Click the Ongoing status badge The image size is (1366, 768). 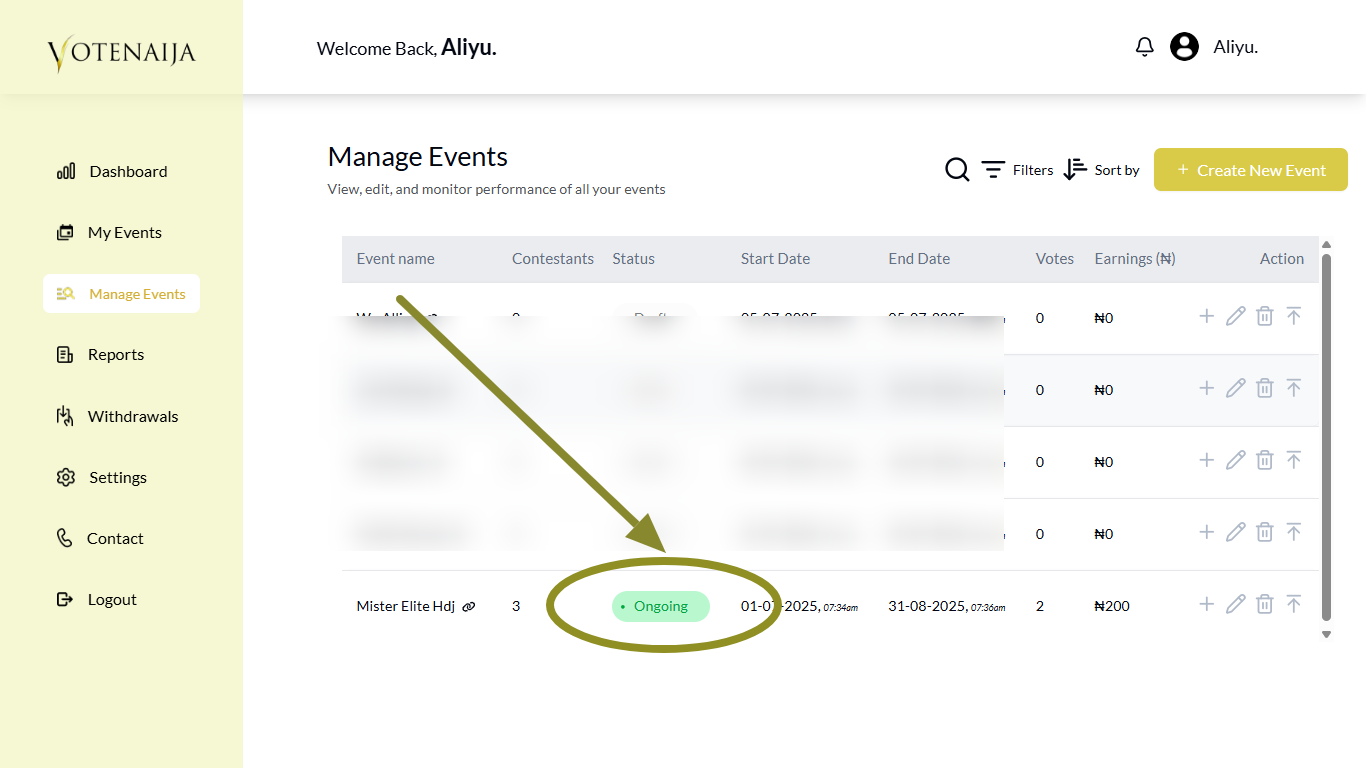(x=660, y=606)
